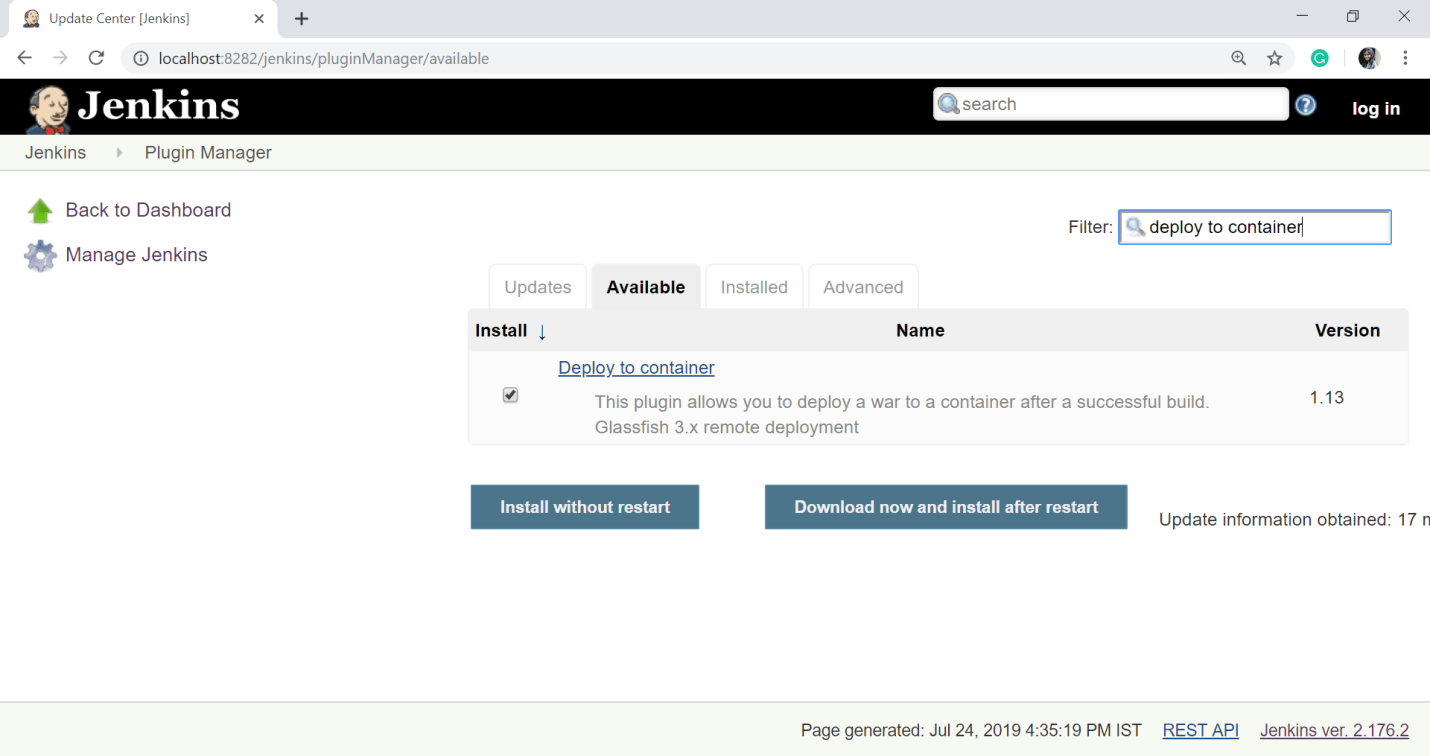Open the Deploy to container plugin link

[636, 368]
